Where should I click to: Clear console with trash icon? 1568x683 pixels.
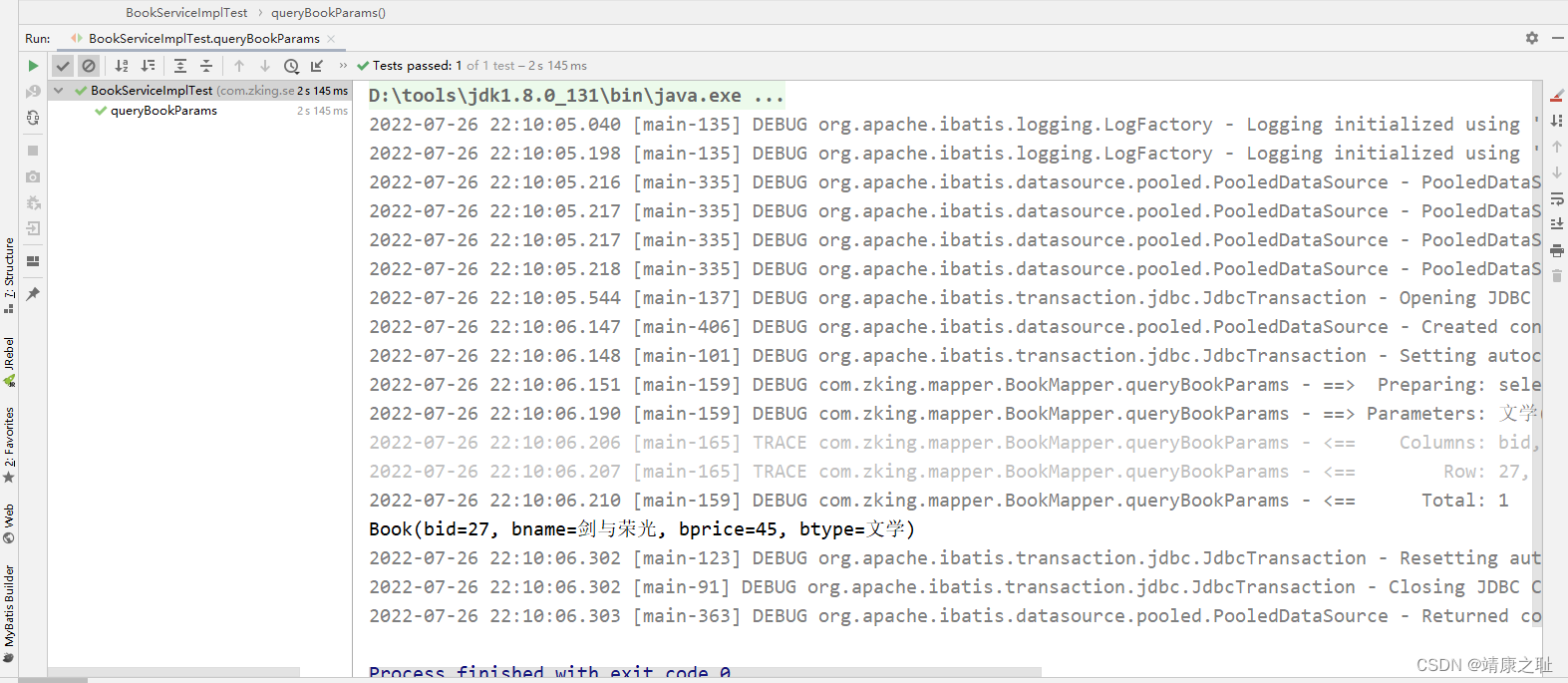coord(1557,276)
